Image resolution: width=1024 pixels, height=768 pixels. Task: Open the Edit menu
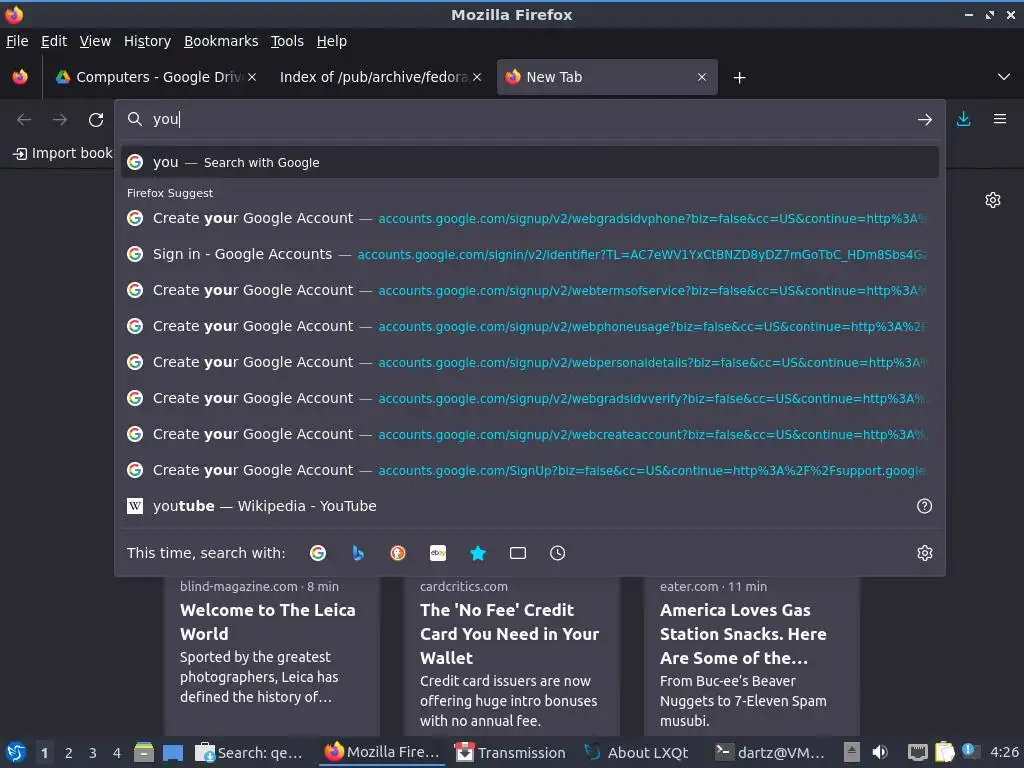pos(54,41)
